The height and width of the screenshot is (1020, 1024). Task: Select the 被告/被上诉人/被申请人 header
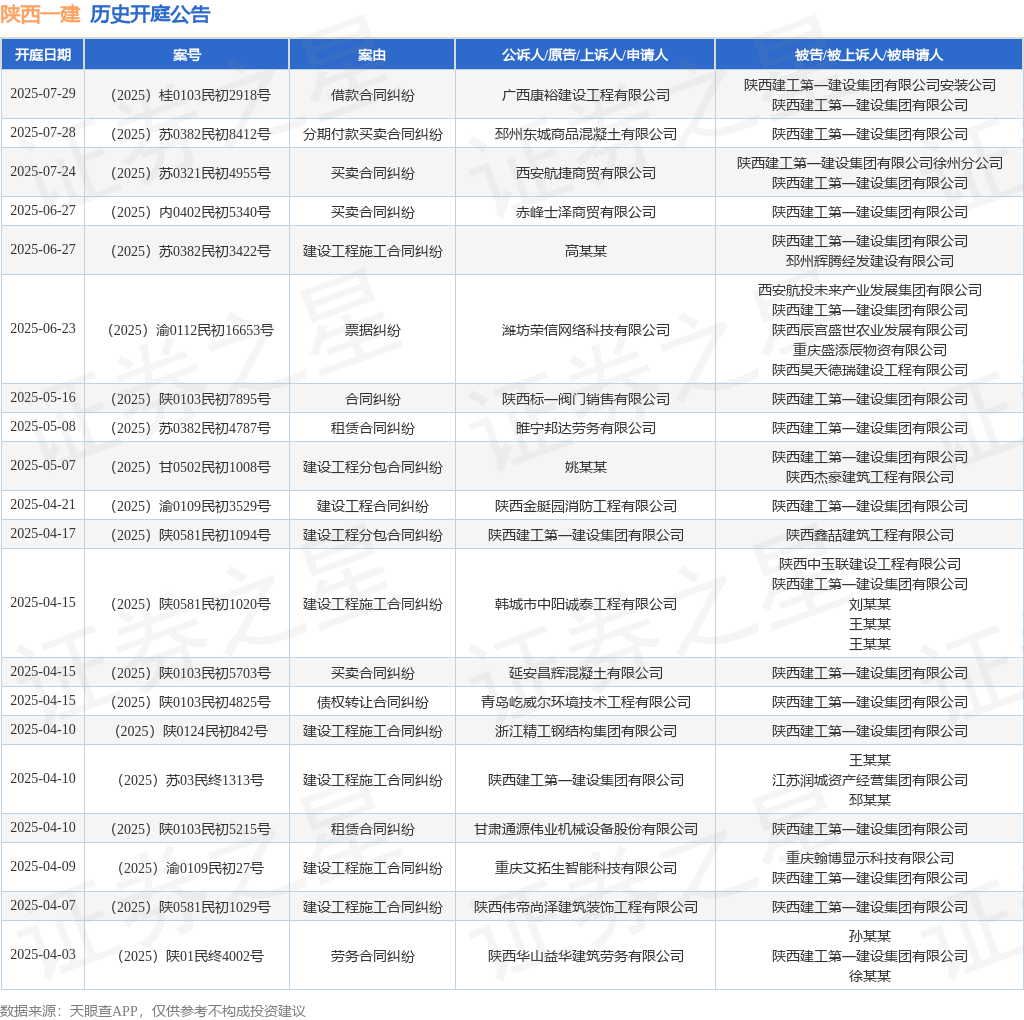[x=869, y=55]
